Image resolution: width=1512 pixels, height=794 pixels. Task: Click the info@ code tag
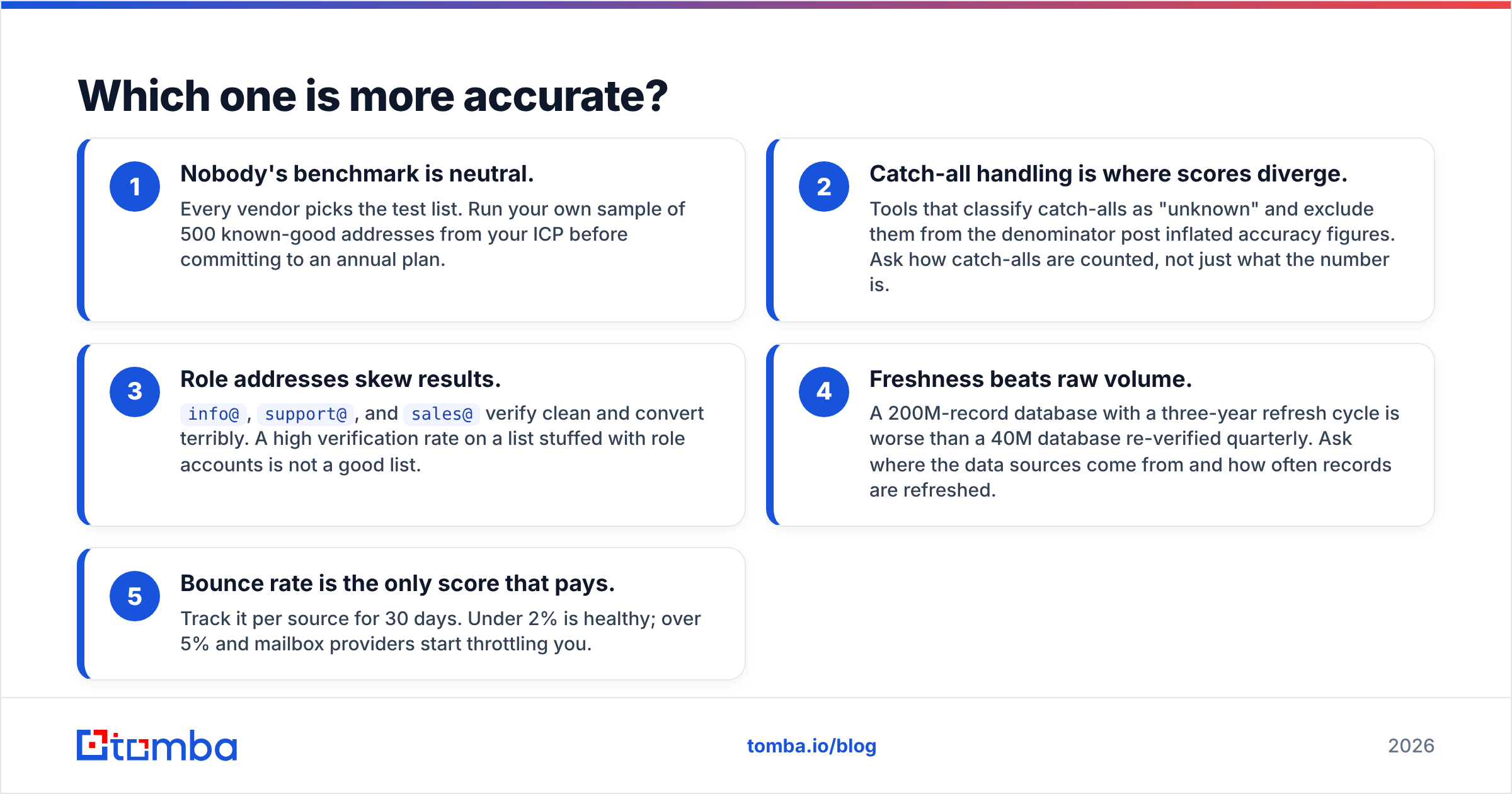tap(213, 414)
